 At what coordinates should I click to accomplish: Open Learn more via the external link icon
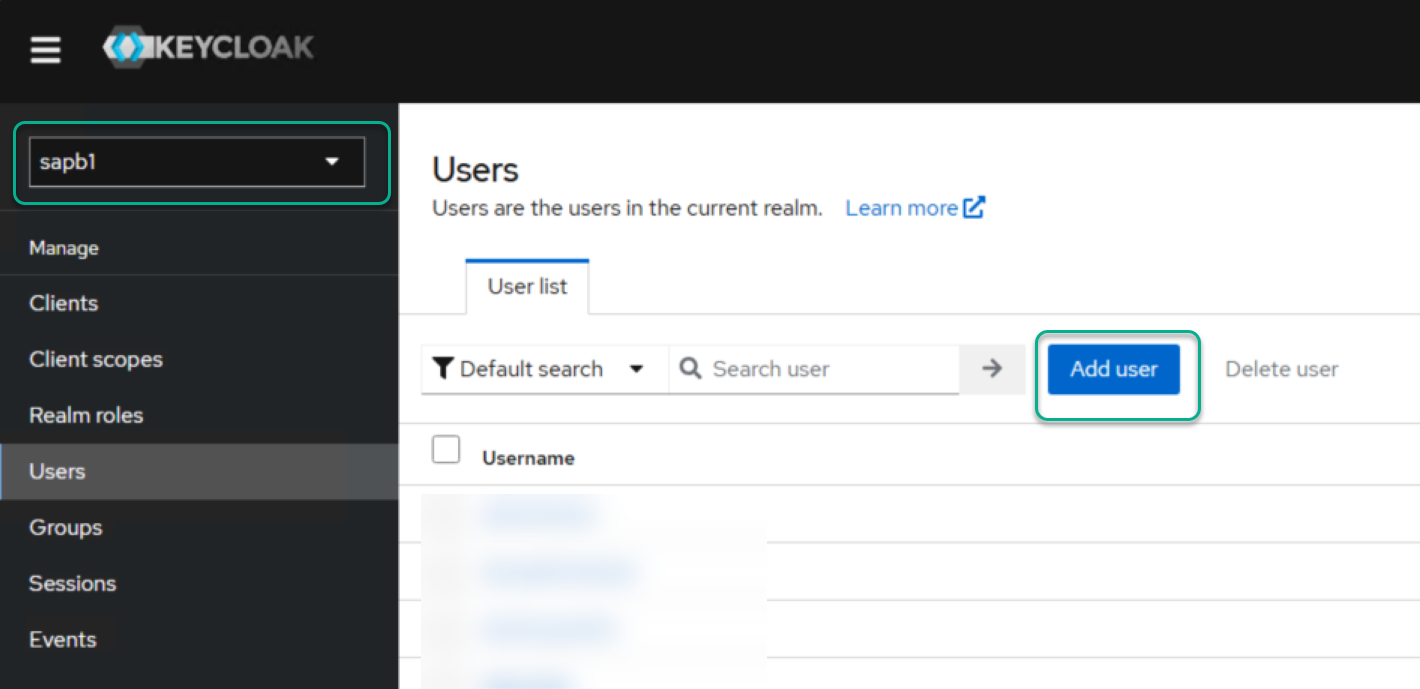(x=975, y=207)
